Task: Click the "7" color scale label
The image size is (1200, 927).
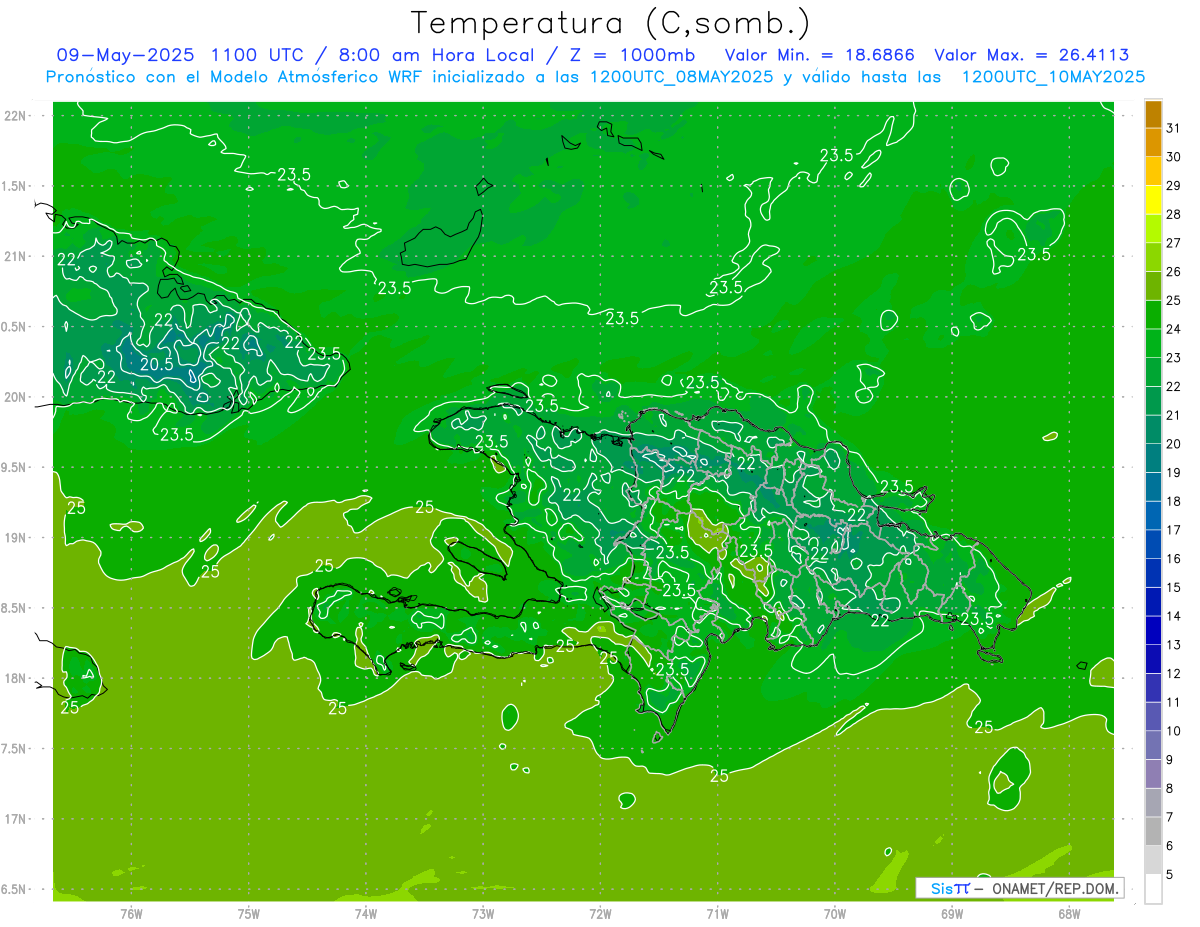Action: tap(1170, 817)
